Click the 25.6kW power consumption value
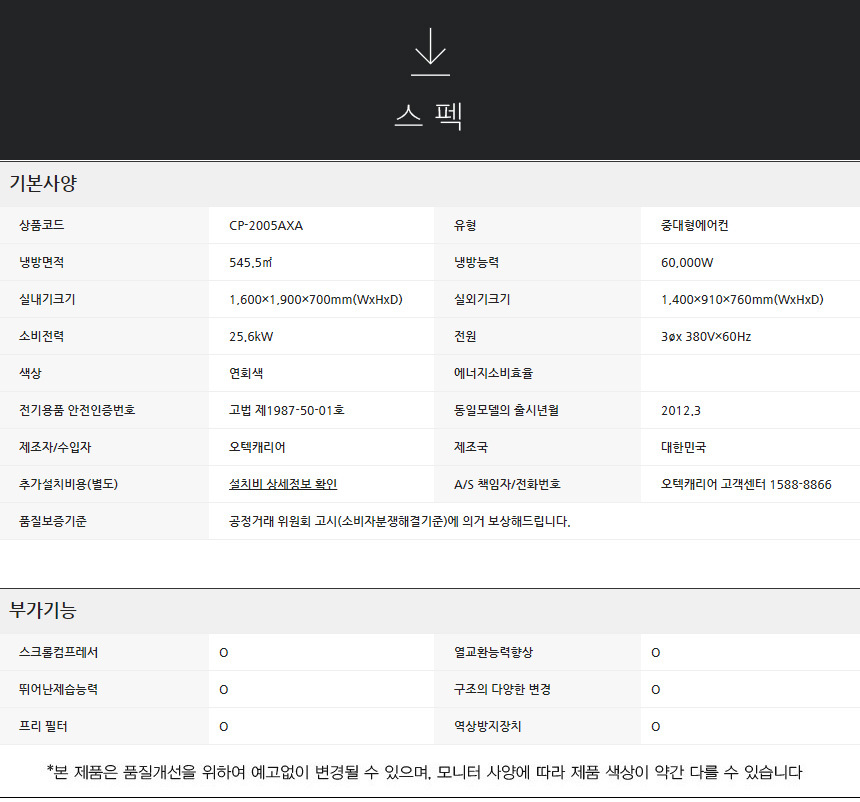 (x=251, y=337)
